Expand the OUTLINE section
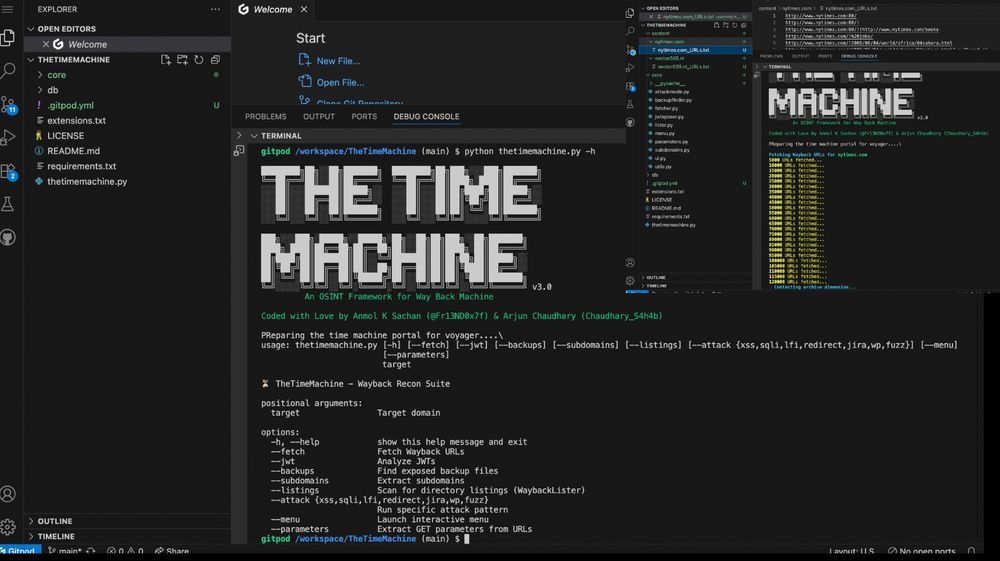Image resolution: width=1000 pixels, height=561 pixels. (x=31, y=521)
